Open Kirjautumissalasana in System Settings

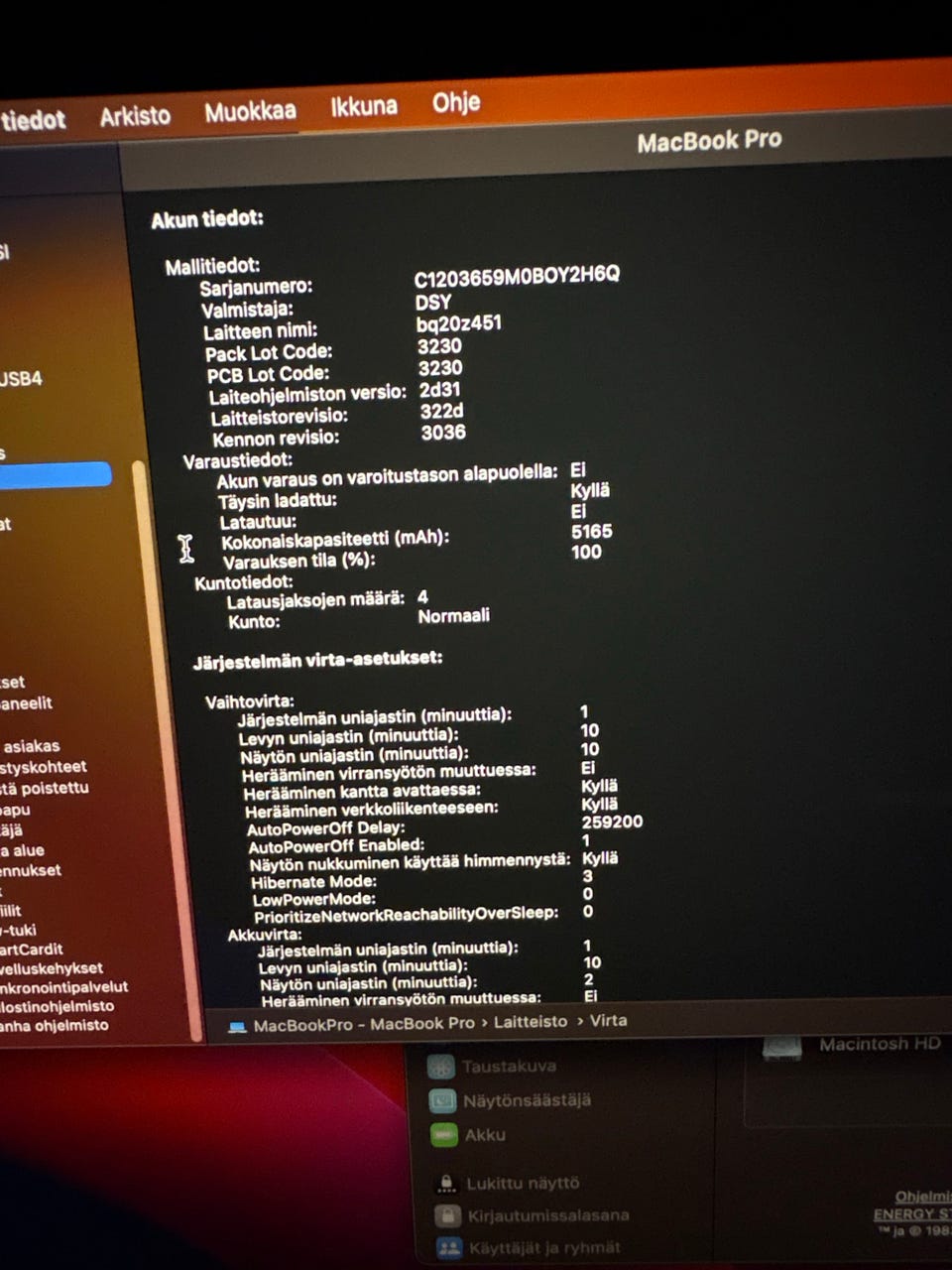(548, 1215)
